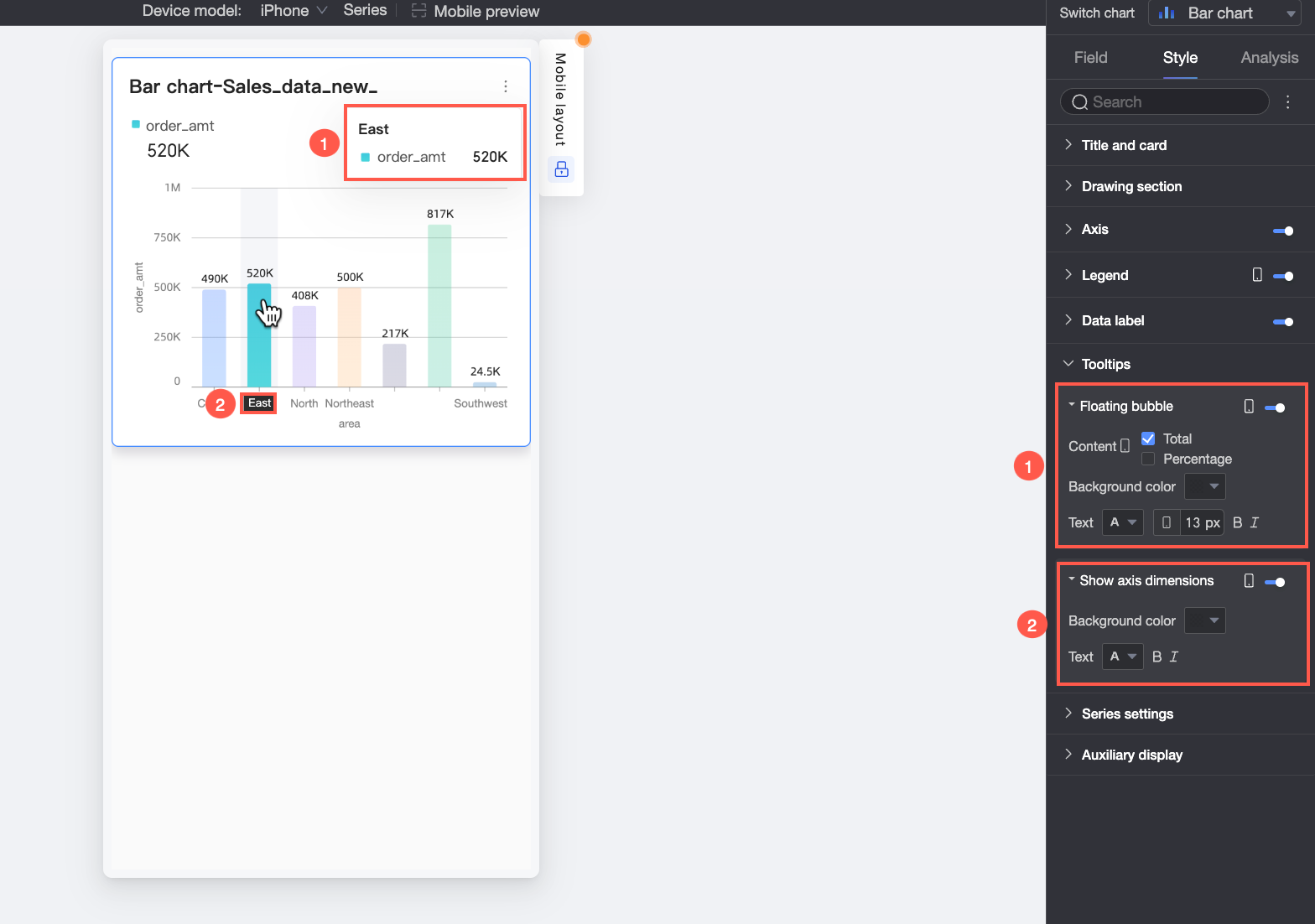Viewport: 1315px width, 924px height.
Task: Switch to the Field tab
Action: [x=1090, y=57]
